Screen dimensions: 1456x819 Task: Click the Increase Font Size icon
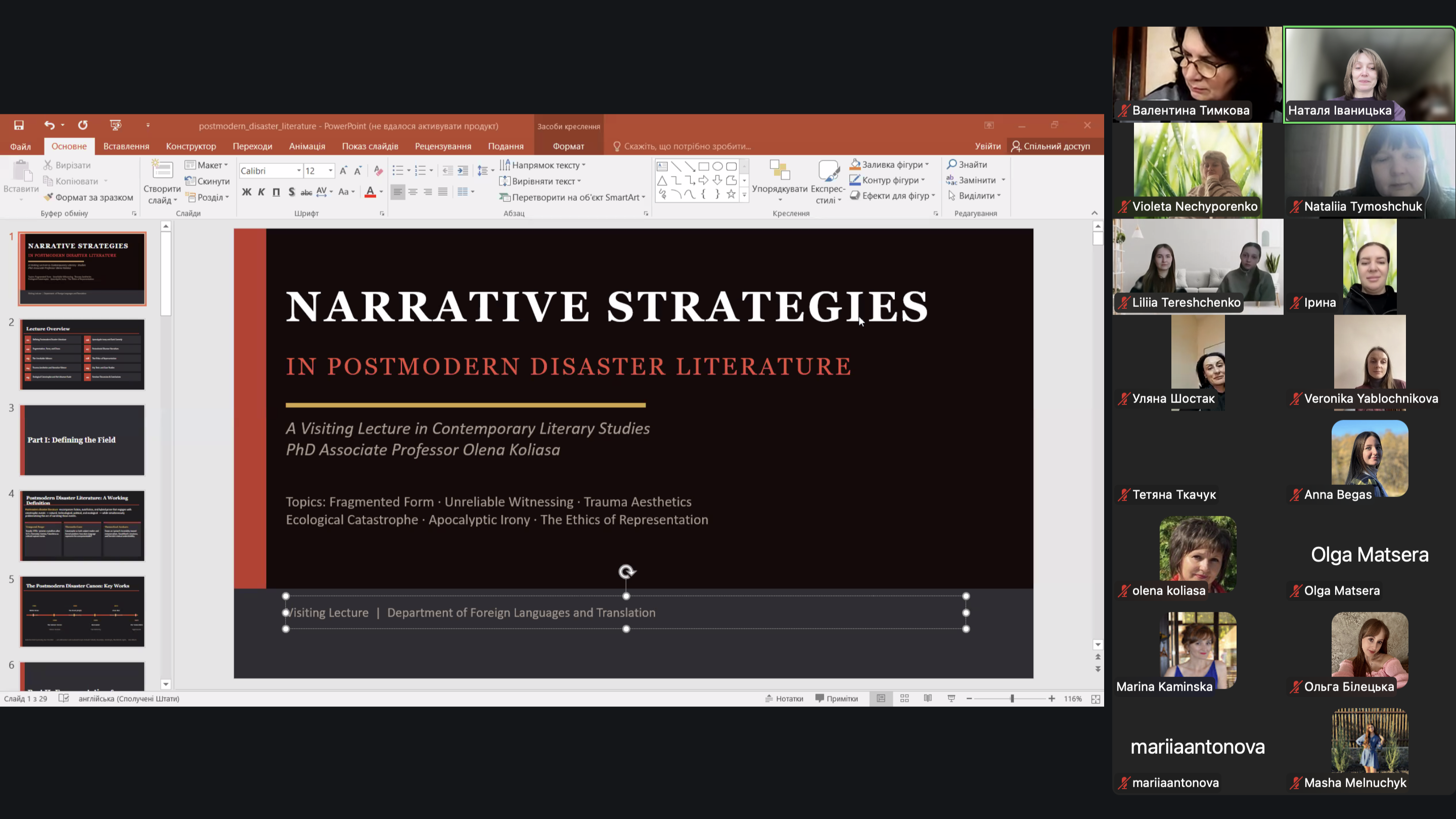point(343,171)
